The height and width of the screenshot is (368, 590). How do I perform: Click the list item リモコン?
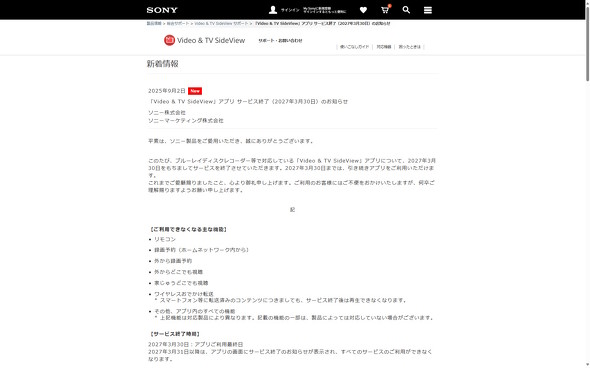pyautogui.click(x=165, y=239)
